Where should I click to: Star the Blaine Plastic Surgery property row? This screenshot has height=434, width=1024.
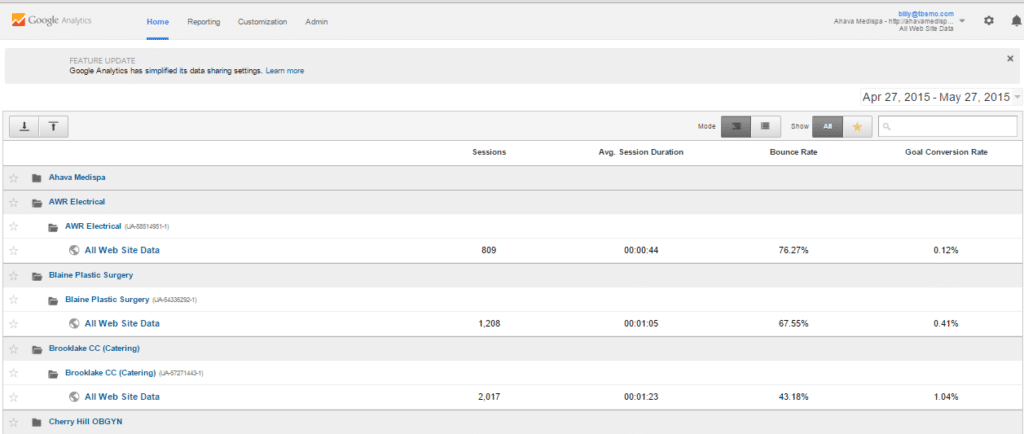(x=14, y=300)
